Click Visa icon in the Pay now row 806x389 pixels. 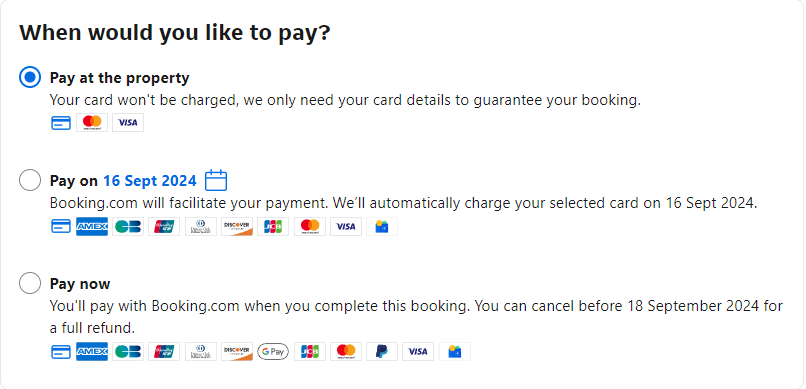click(x=418, y=351)
